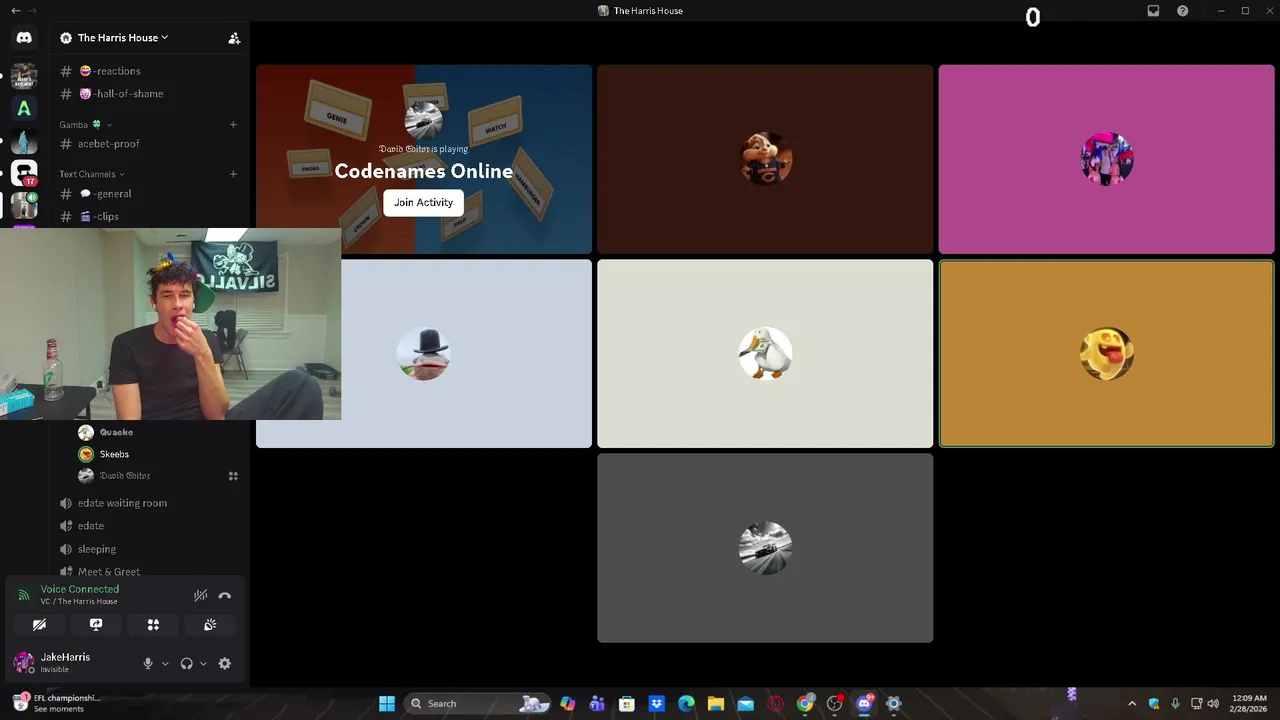Toggle camera on in voice panel
Viewport: 1280px width, 720px height.
[x=39, y=625]
